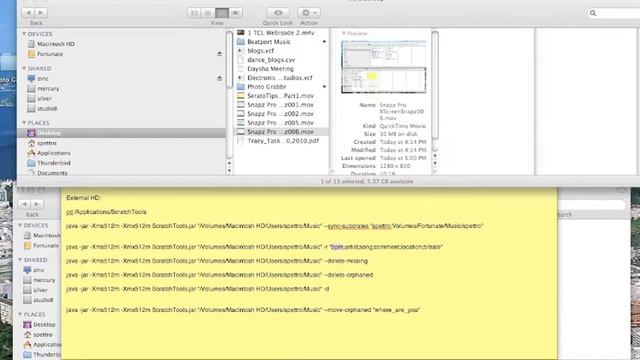Select Snapz Pro ...z002.mov file
Image resolution: width=640 pixels, height=360 pixels.
[x=281, y=113]
